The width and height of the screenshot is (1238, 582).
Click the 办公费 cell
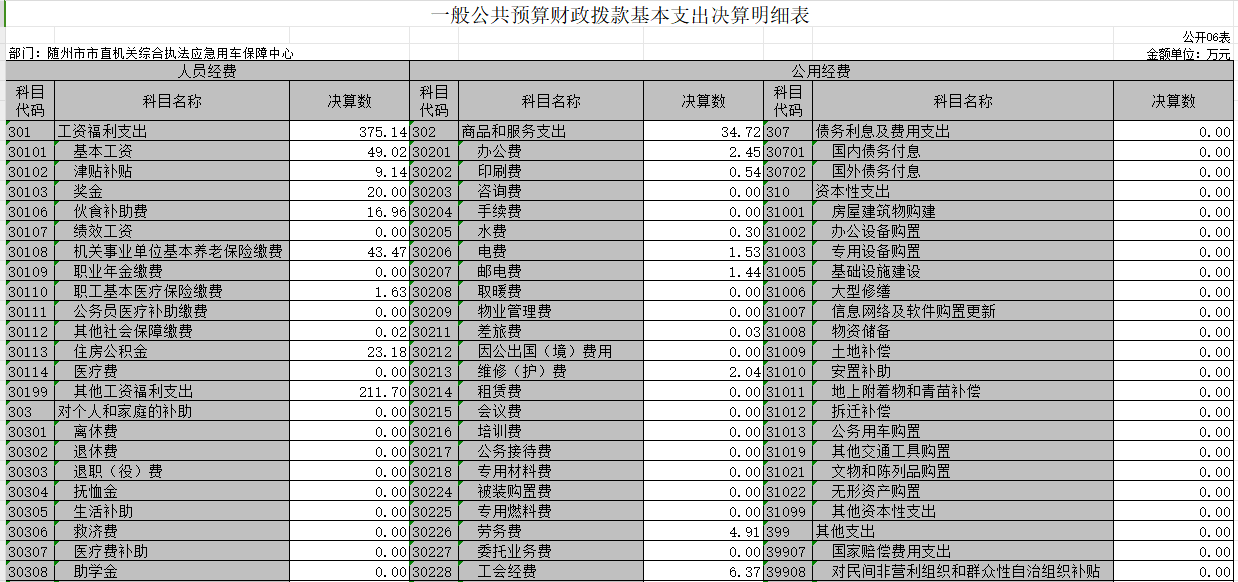point(550,151)
